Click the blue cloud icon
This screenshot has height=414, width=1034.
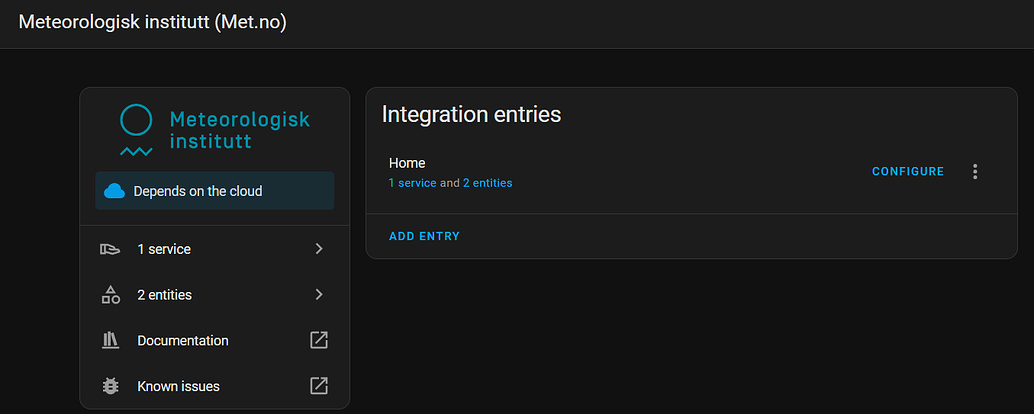tap(115, 191)
